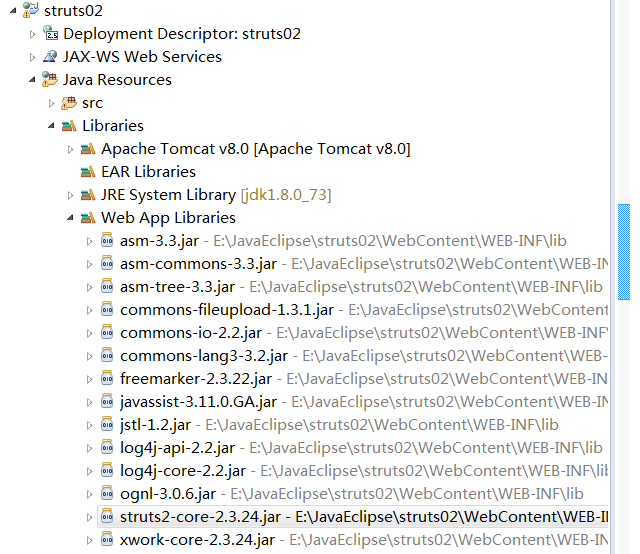Image resolution: width=640 pixels, height=554 pixels.
Task: Select struts2-core-2.3.24.jar text
Action: click(200, 517)
